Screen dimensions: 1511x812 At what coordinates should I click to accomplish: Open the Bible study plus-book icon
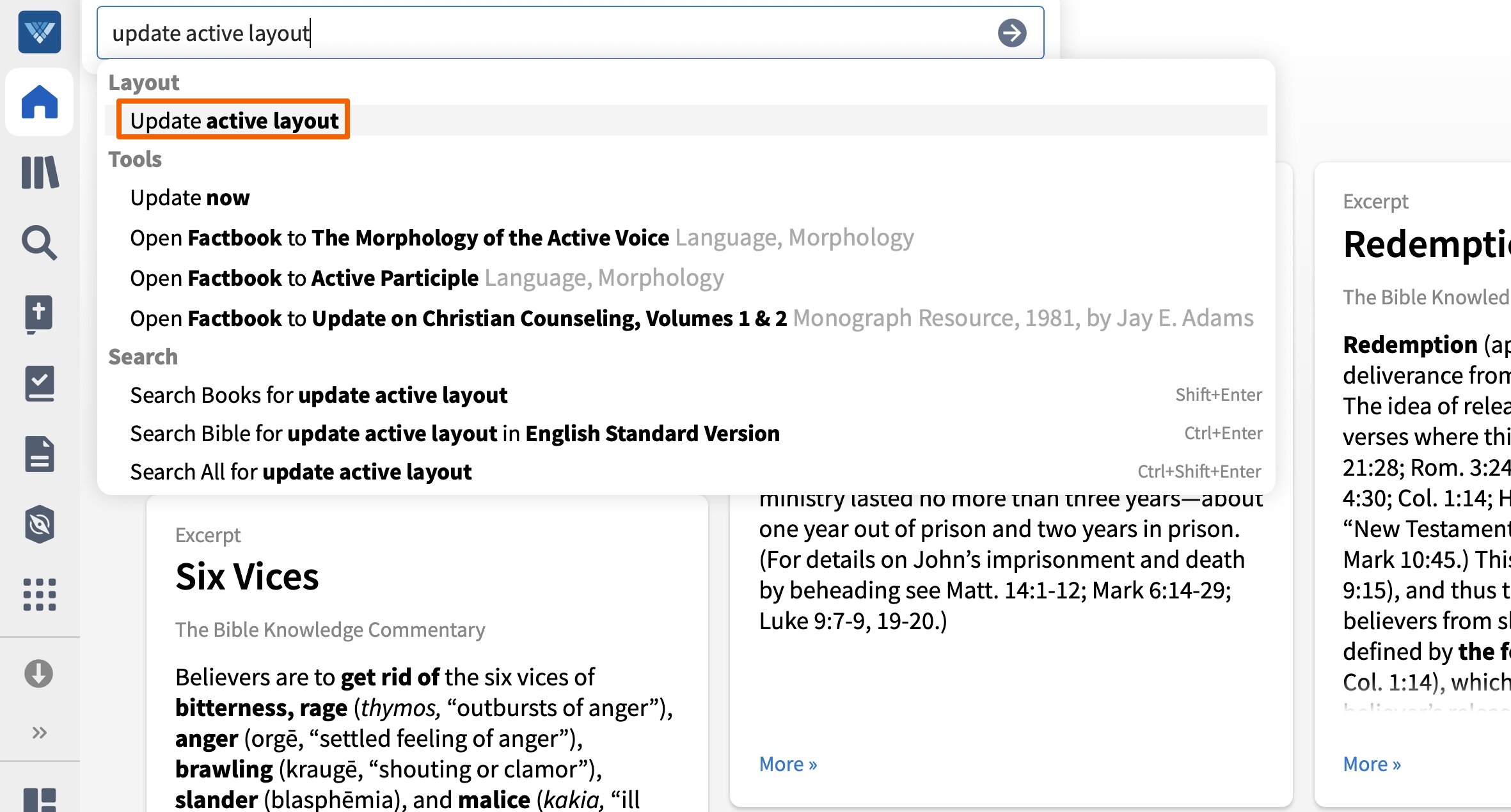(39, 313)
